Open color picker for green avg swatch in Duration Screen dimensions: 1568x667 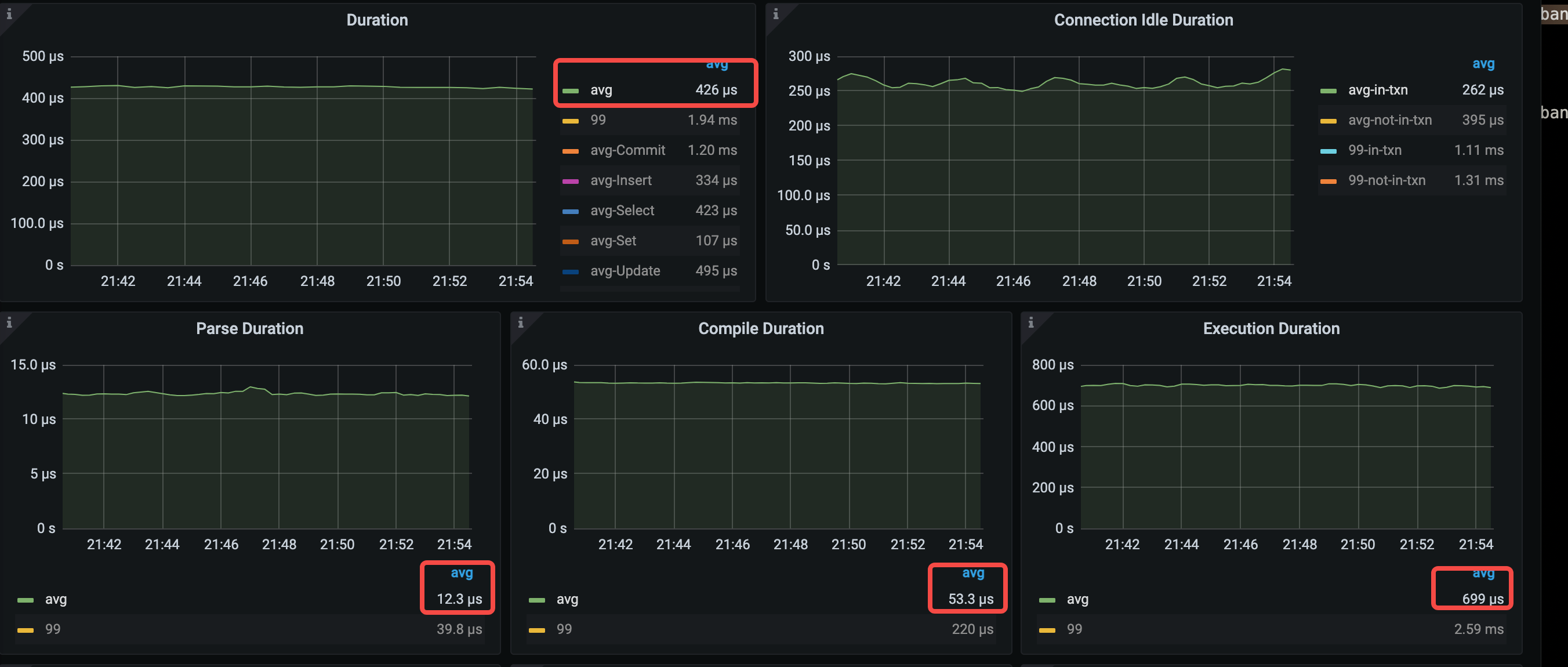point(571,90)
